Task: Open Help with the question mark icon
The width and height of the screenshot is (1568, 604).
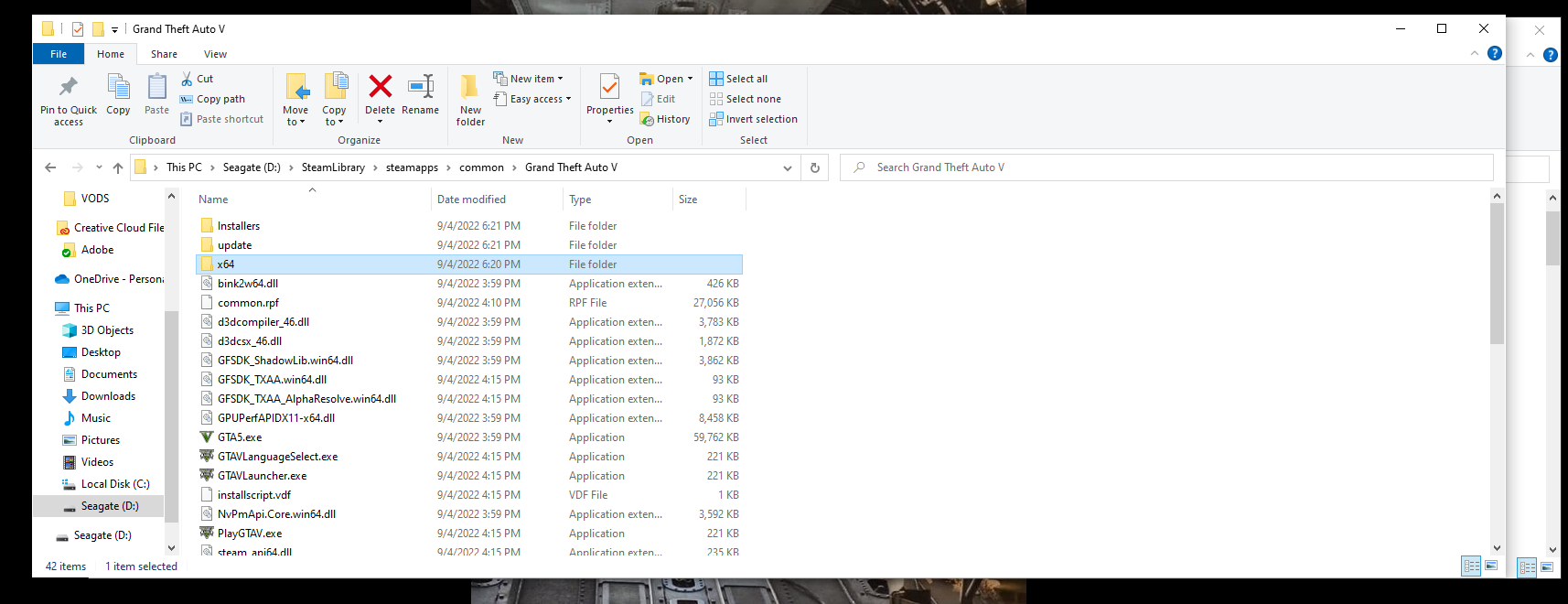Action: point(1495,53)
